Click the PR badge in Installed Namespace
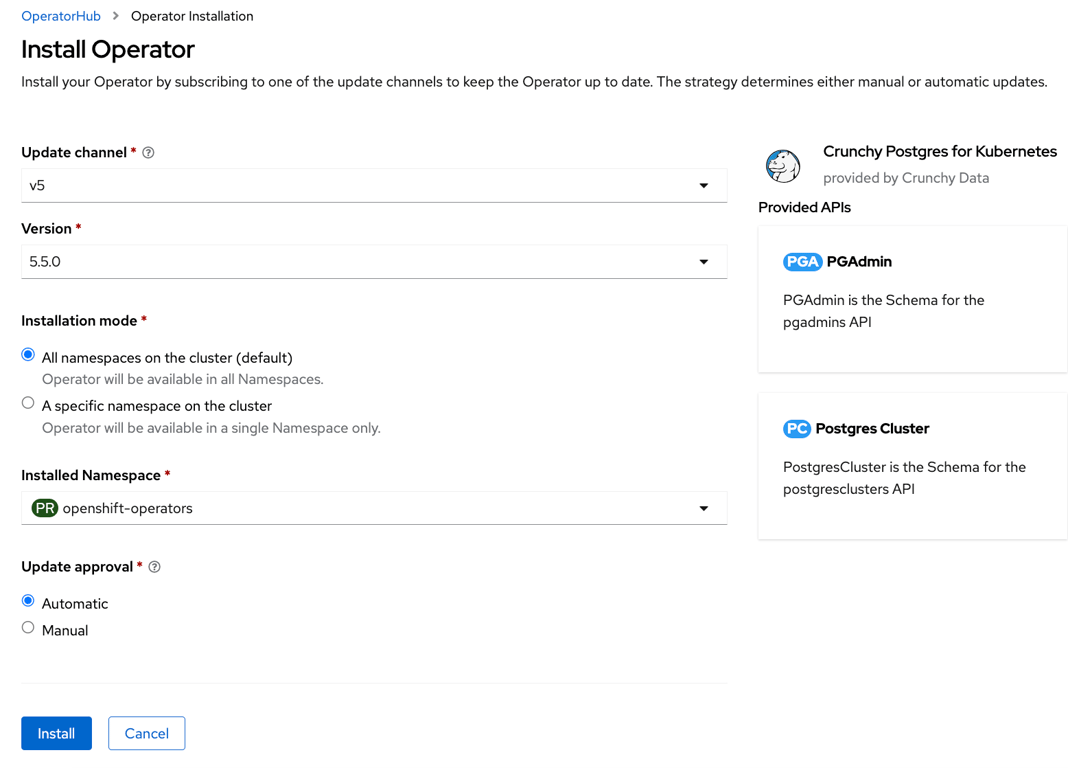This screenshot has height=768, width=1068. click(x=45, y=508)
